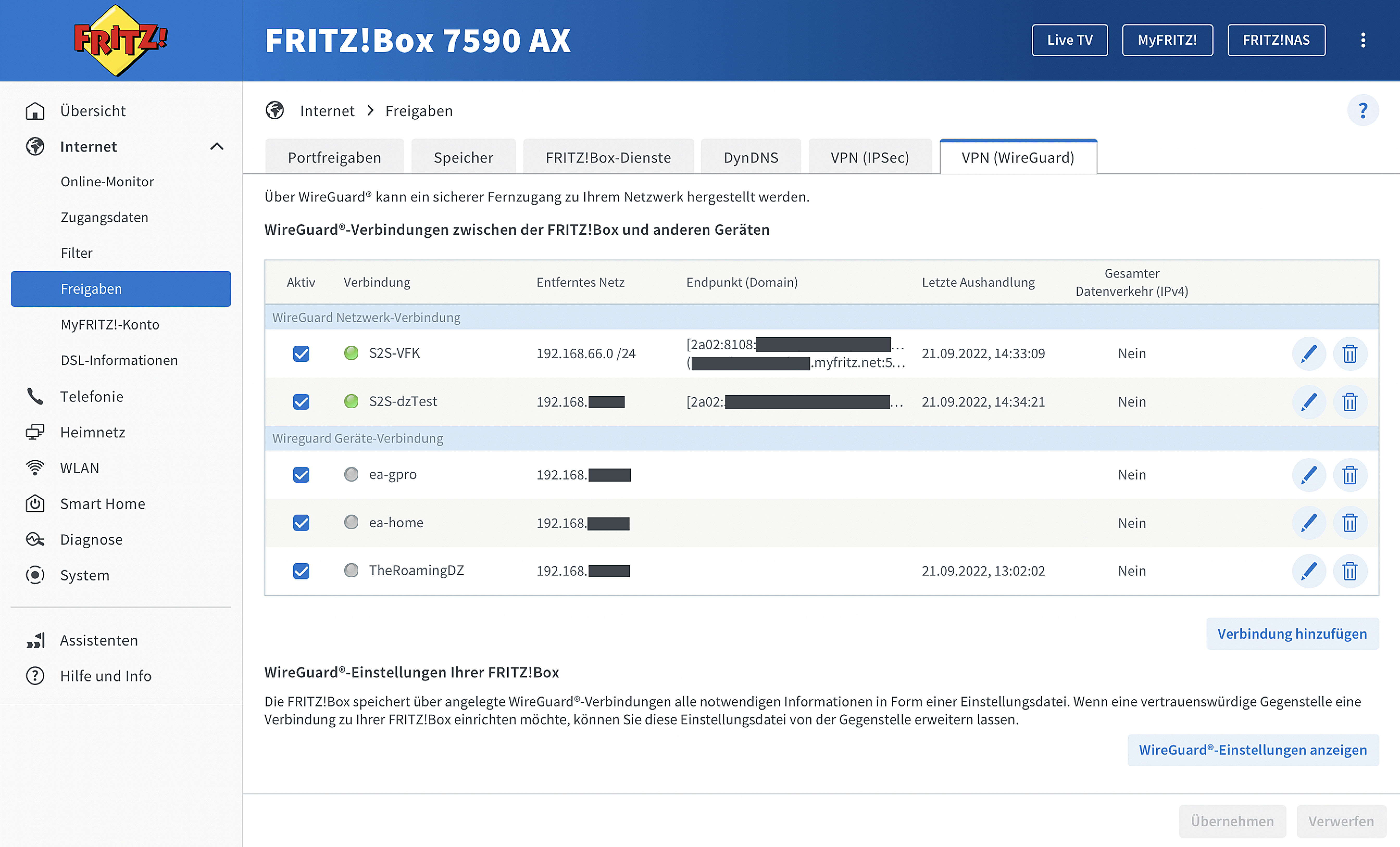Open help via question mark icon
This screenshot has width=1400, height=847.
tap(1362, 110)
